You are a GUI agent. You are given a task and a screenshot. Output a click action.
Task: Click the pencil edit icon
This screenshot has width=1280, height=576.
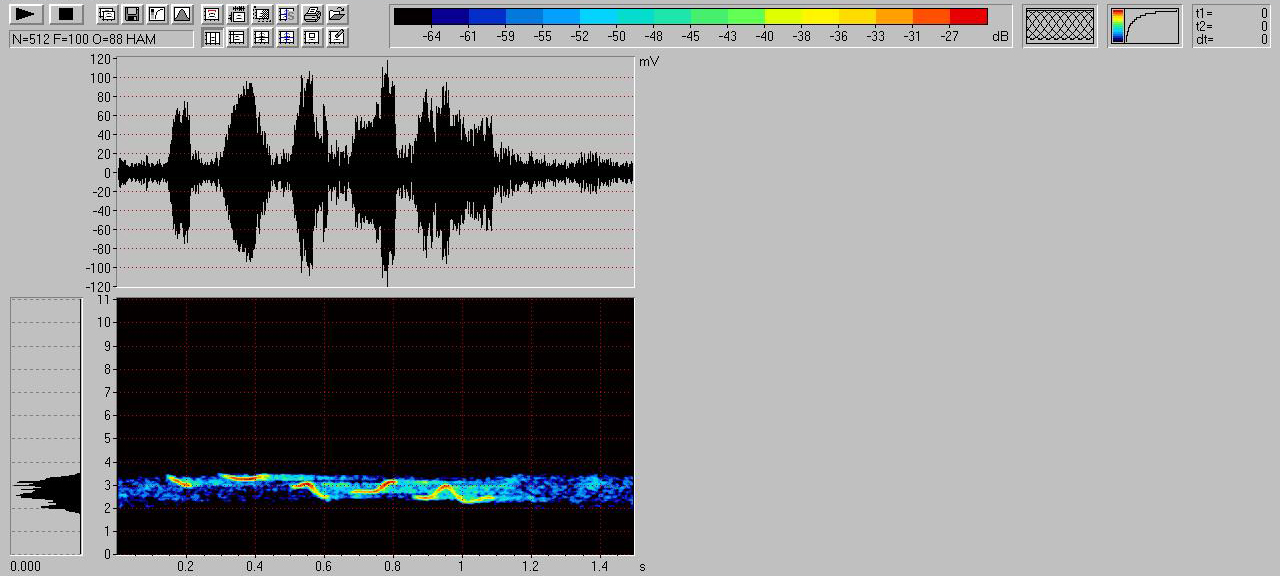(337, 38)
